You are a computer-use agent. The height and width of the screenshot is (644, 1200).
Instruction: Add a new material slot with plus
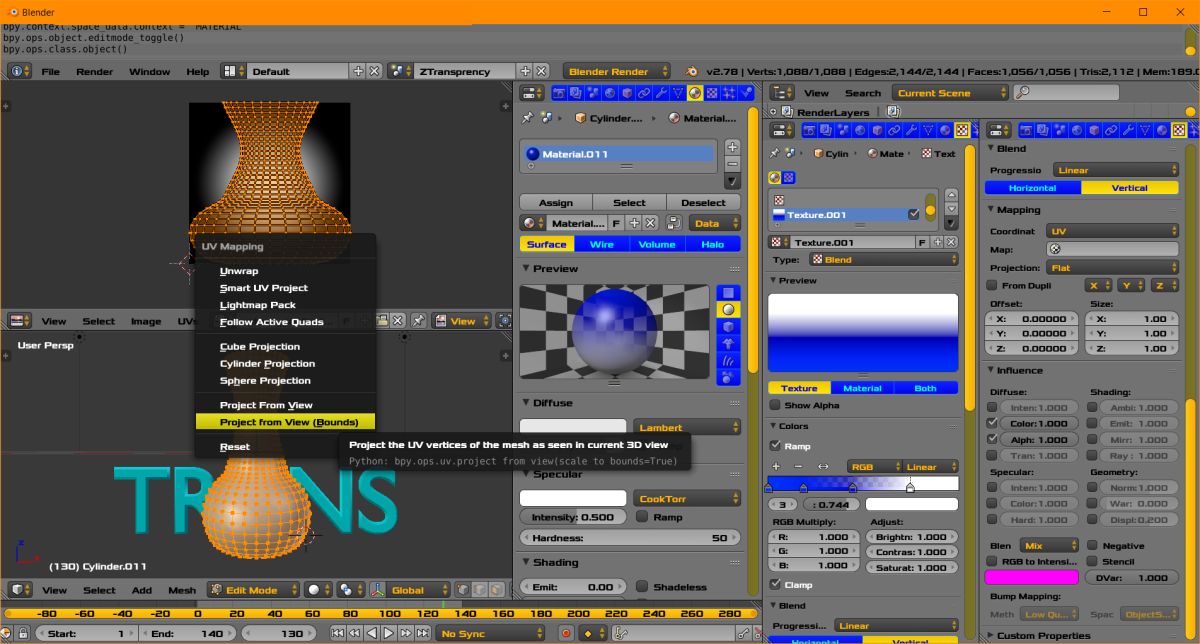[732, 147]
